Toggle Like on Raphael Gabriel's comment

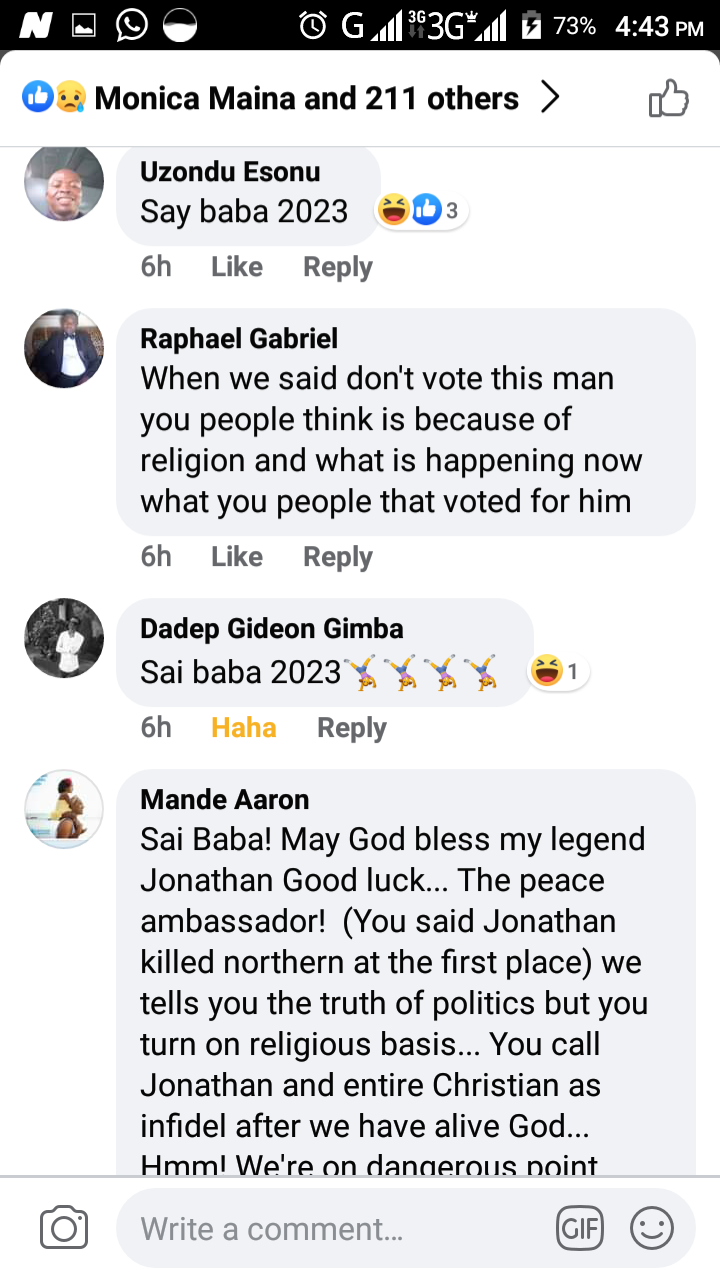pyautogui.click(x=237, y=557)
